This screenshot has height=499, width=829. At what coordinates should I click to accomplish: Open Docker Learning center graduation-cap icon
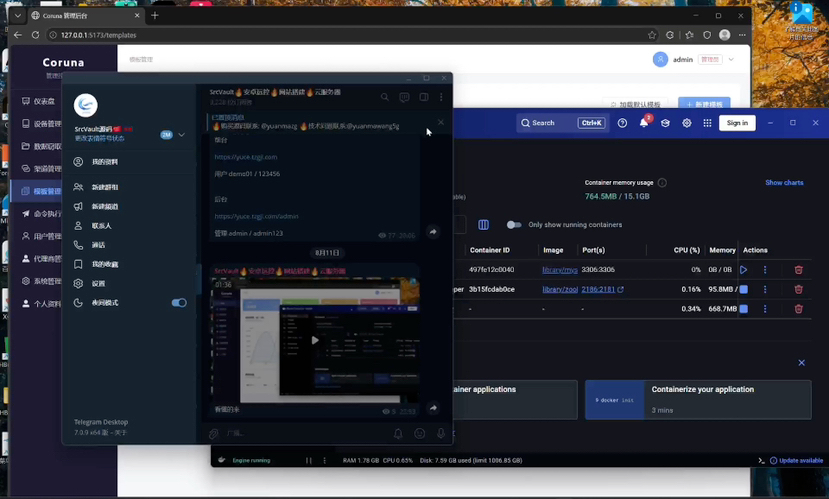pyautogui.click(x=665, y=123)
